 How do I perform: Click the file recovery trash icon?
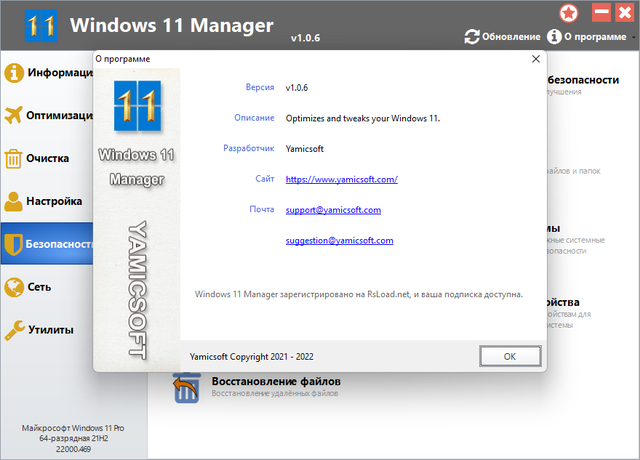(x=187, y=388)
